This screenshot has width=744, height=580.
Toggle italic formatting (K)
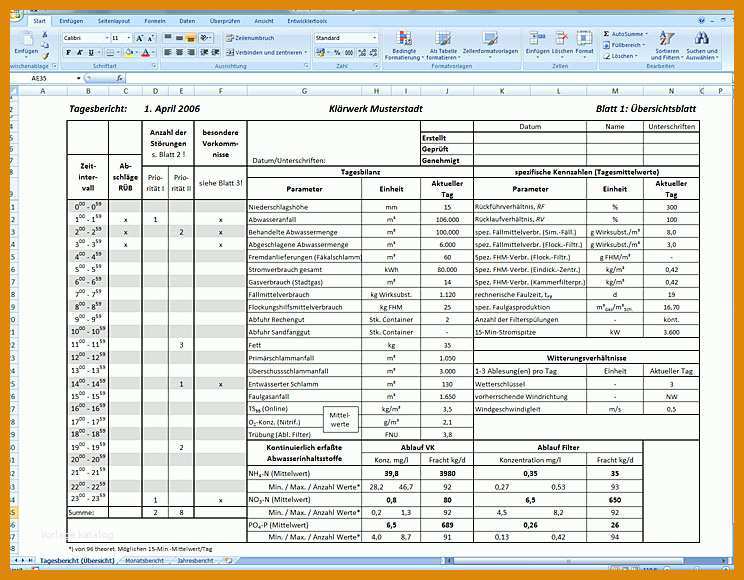79,52
